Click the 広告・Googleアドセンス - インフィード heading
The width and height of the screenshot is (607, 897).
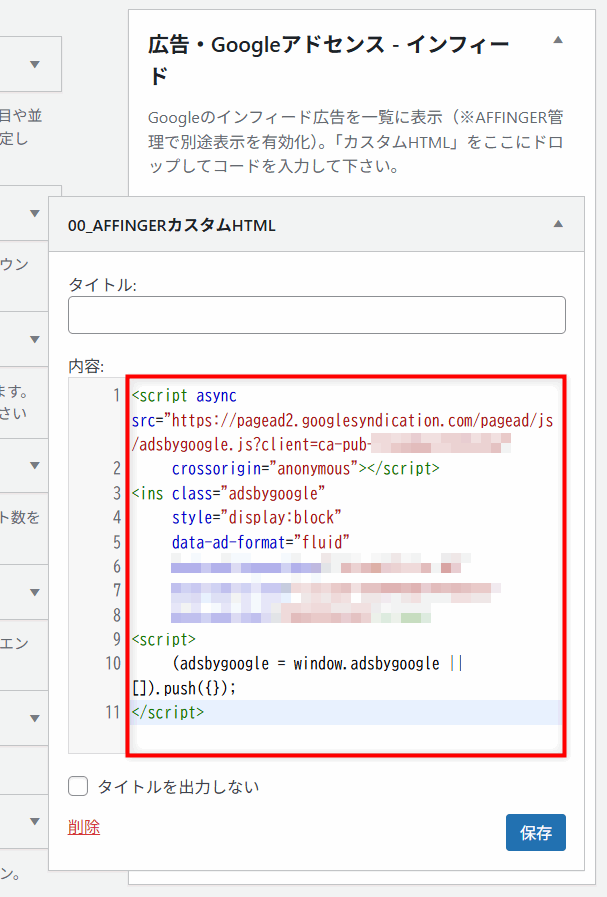coord(328,59)
